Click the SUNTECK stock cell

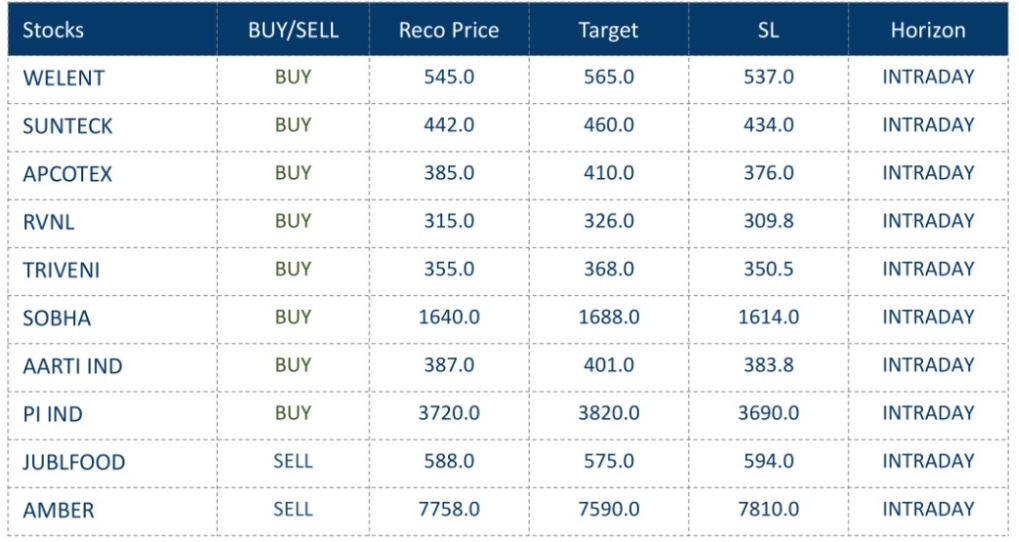click(x=68, y=126)
